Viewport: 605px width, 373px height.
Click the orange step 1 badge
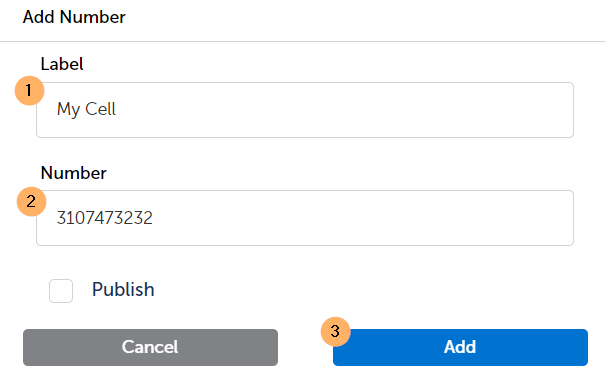tap(29, 91)
